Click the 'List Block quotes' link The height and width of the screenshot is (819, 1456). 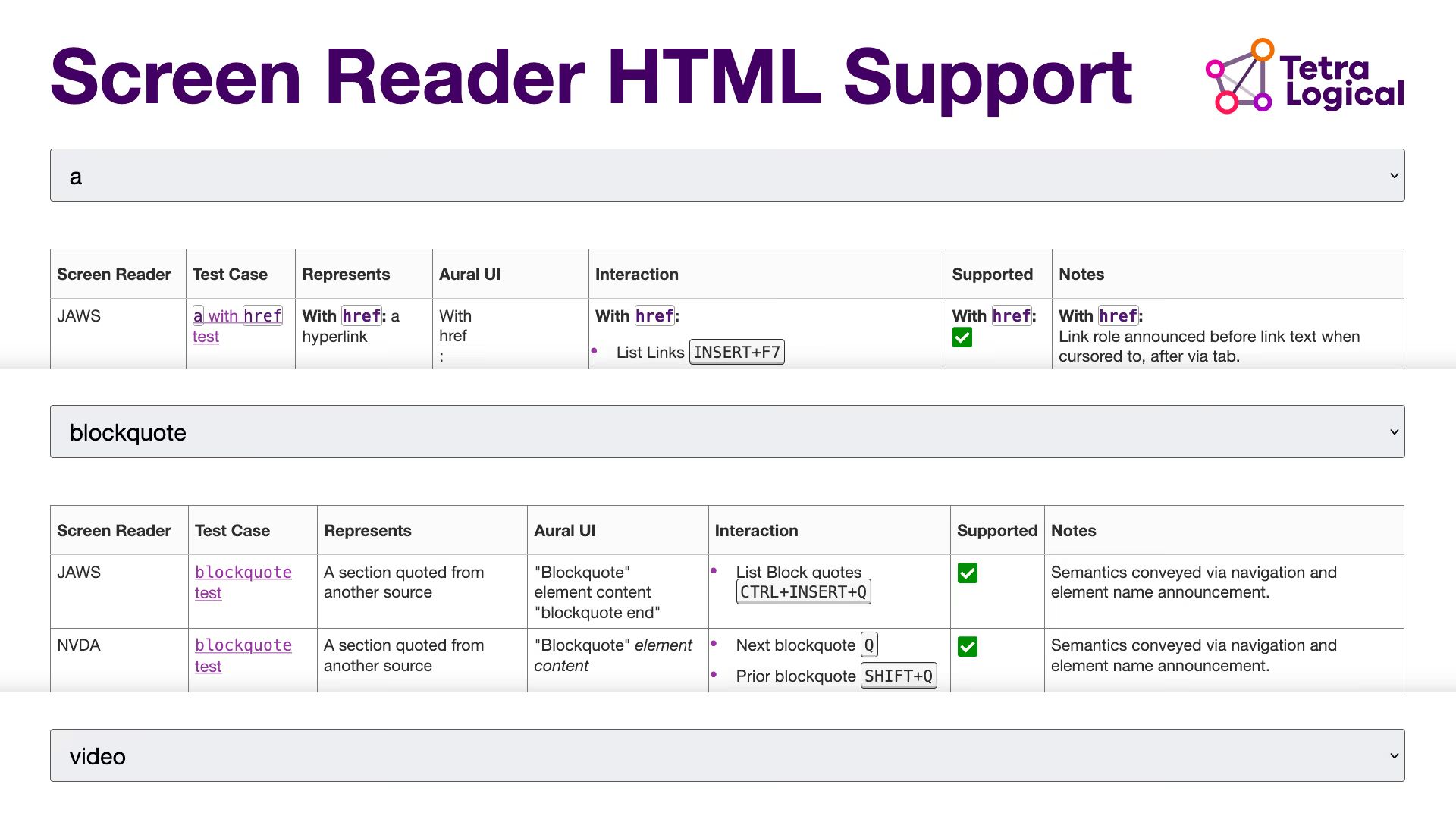[799, 572]
